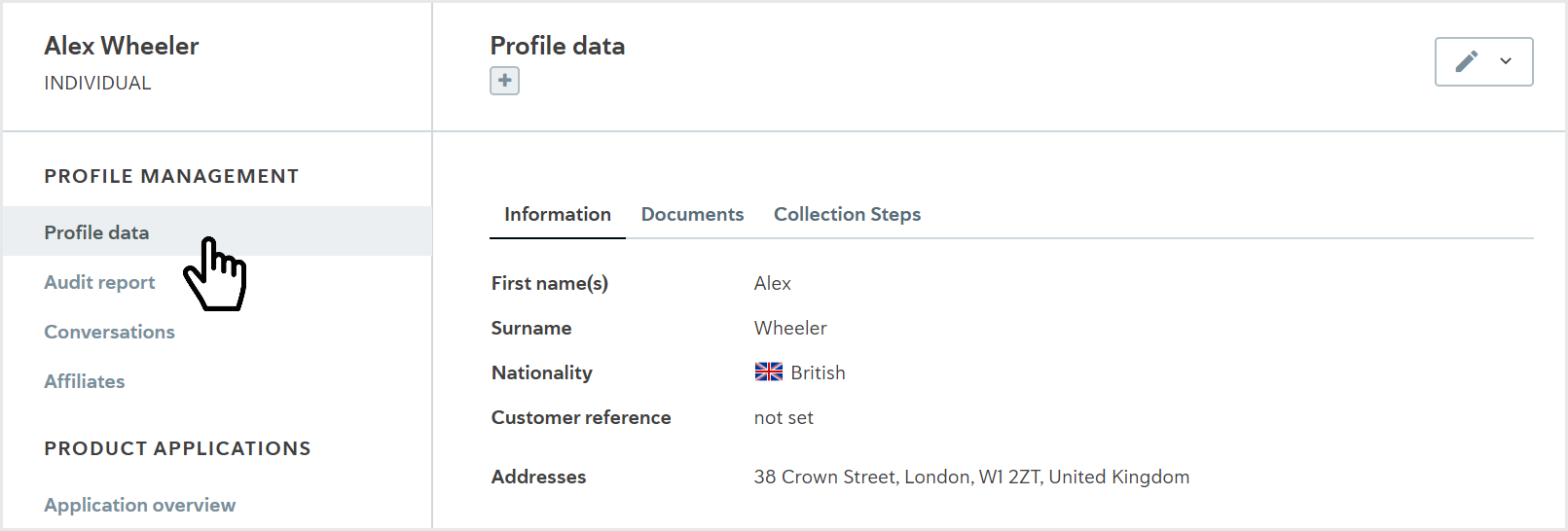Open the Collection Steps tab
1568x531 pixels.
847,214
